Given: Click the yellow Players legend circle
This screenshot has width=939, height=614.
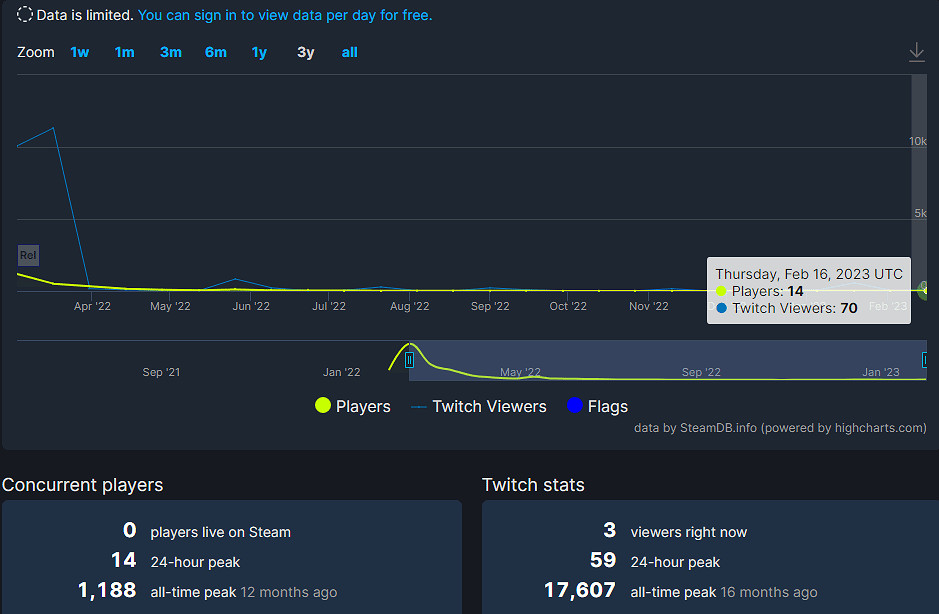Looking at the screenshot, I should pos(323,406).
